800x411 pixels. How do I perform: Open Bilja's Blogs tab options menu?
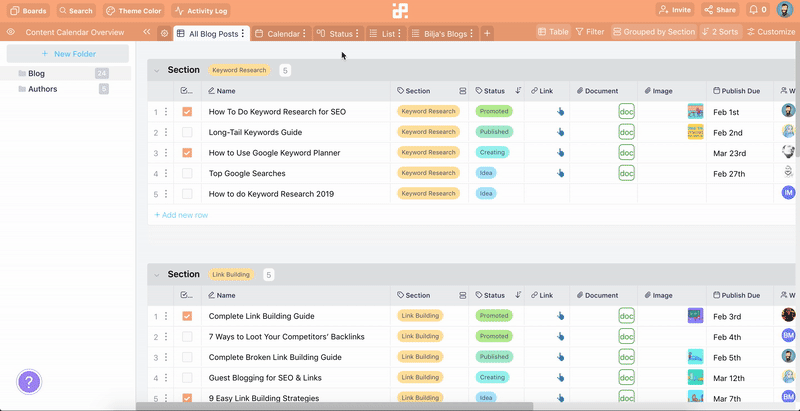click(471, 34)
